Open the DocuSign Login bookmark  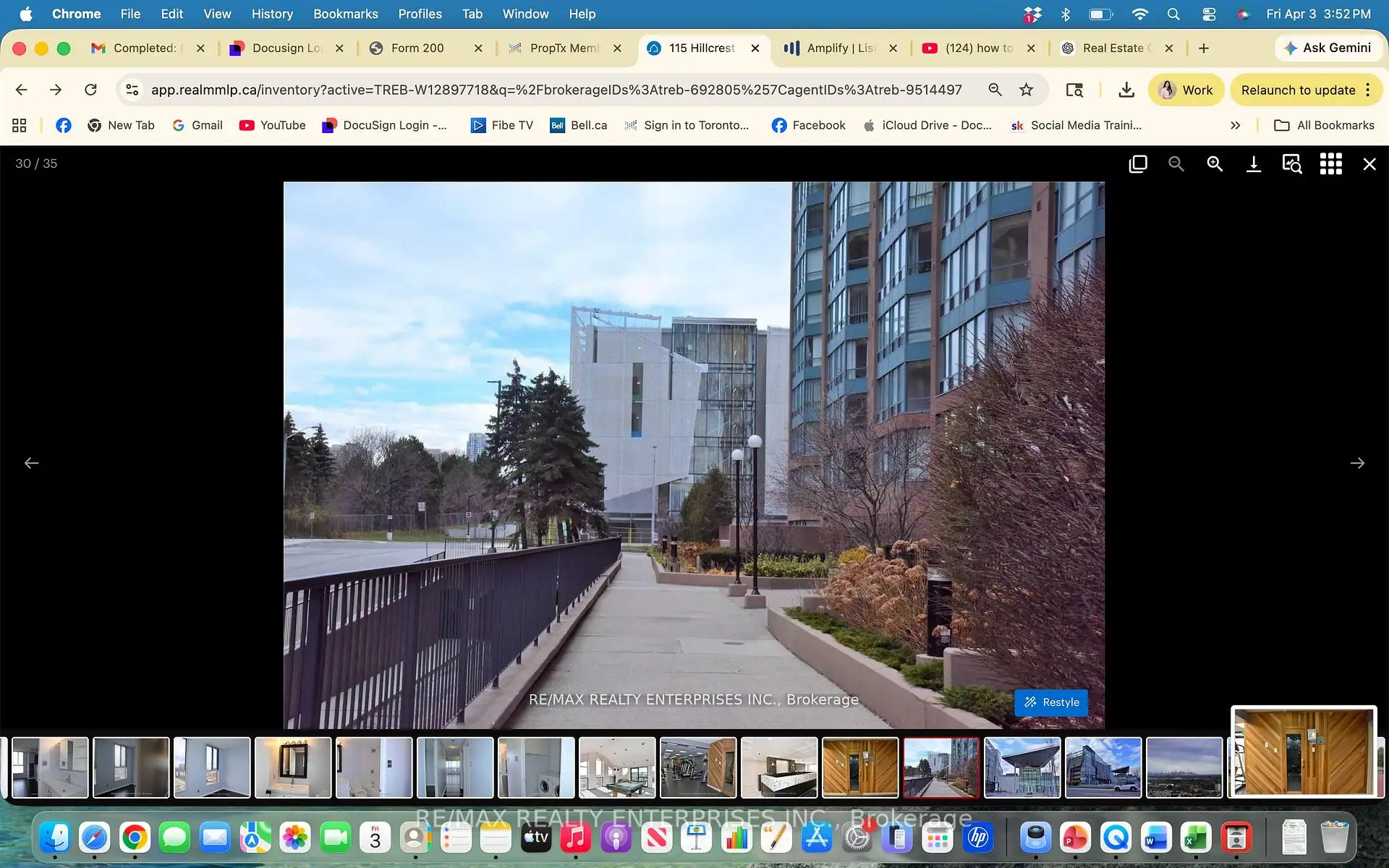[x=385, y=125]
